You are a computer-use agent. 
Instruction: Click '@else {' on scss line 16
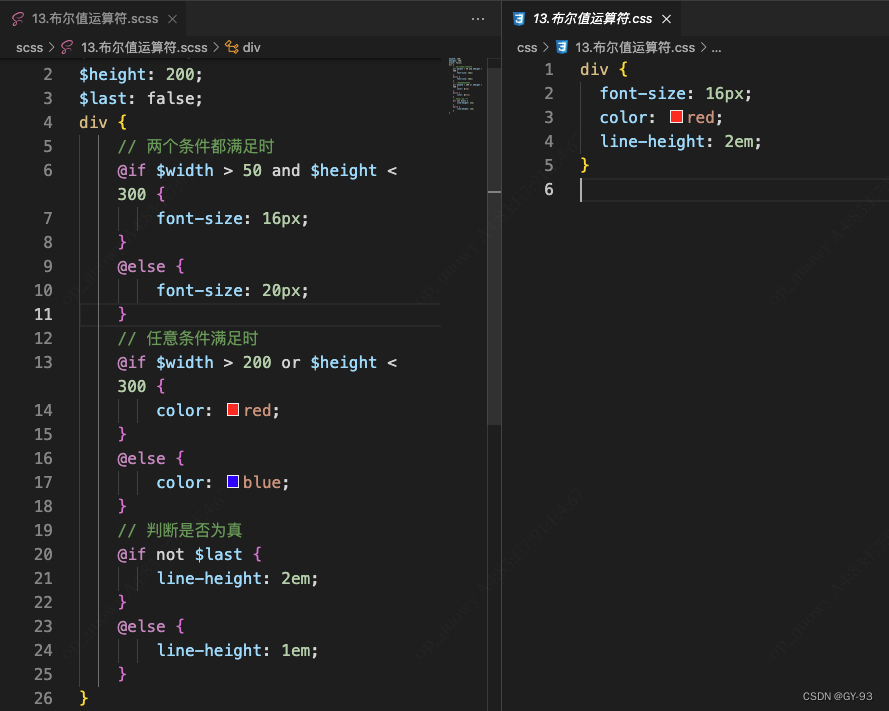(x=151, y=458)
